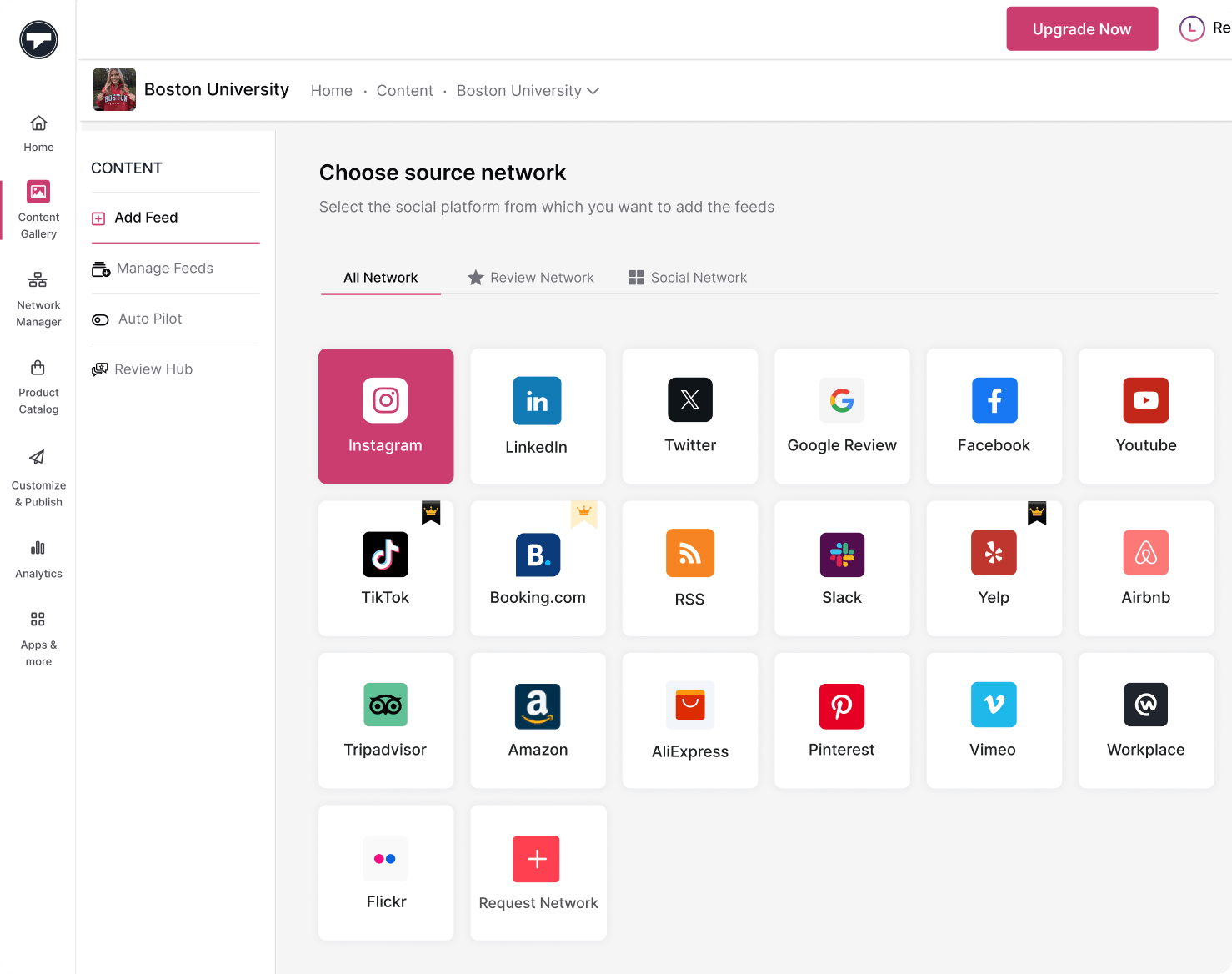Switch to the Review Network tab
Screen dimensions: 1232x974
531,278
